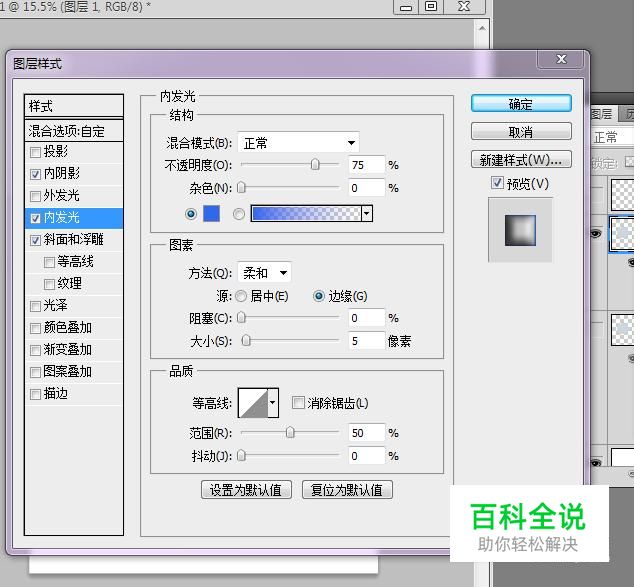Toggle bottom layer's eye visibility icon
Image resolution: width=634 pixels, height=587 pixels.
click(x=596, y=462)
